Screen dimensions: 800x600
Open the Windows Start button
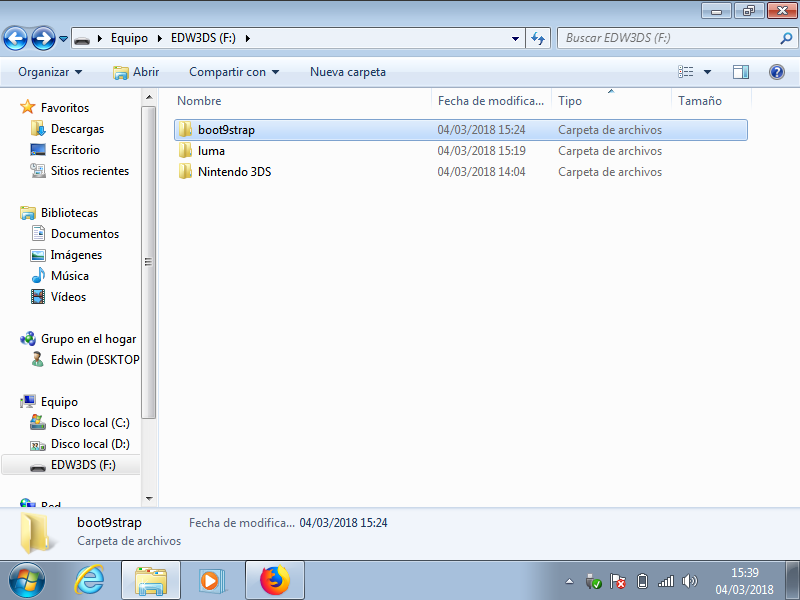[27, 581]
